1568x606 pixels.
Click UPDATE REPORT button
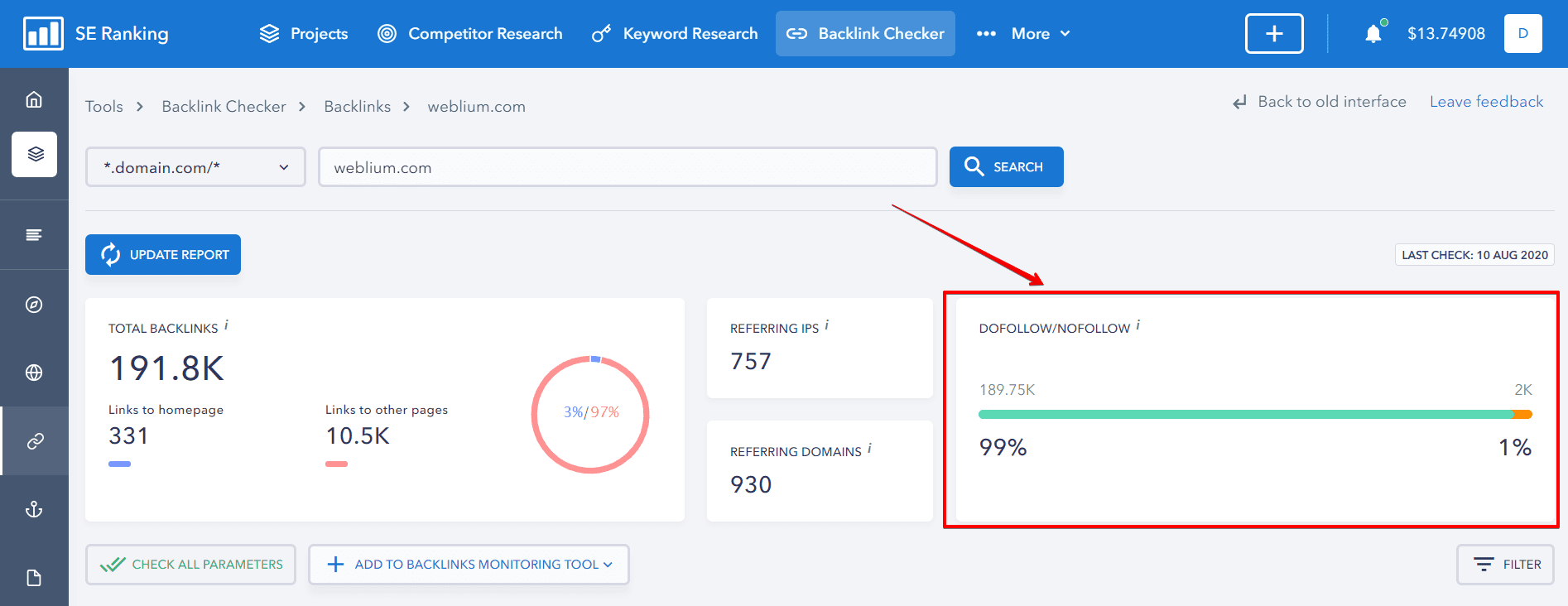tap(163, 255)
